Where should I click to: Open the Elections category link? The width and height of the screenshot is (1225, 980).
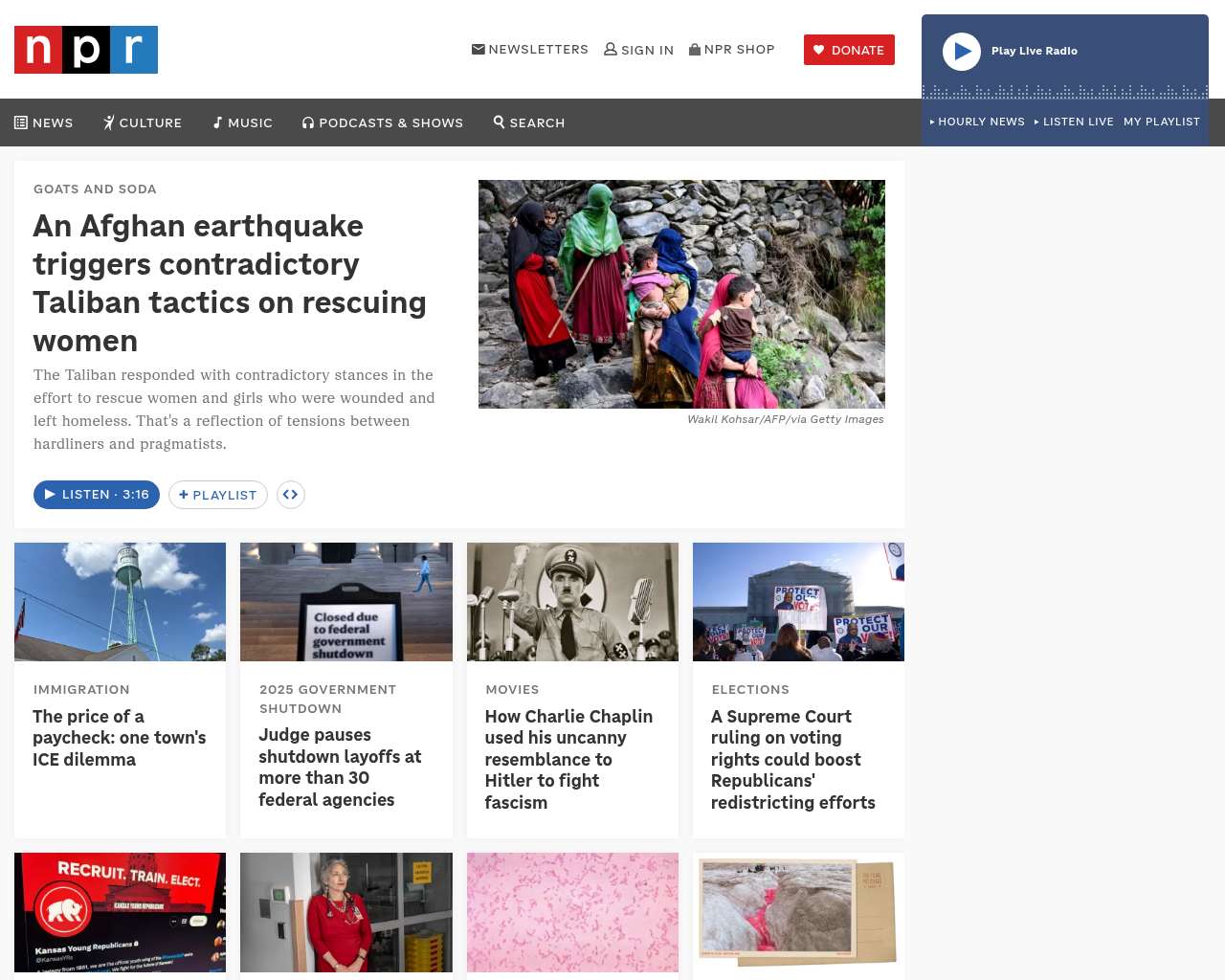point(750,689)
